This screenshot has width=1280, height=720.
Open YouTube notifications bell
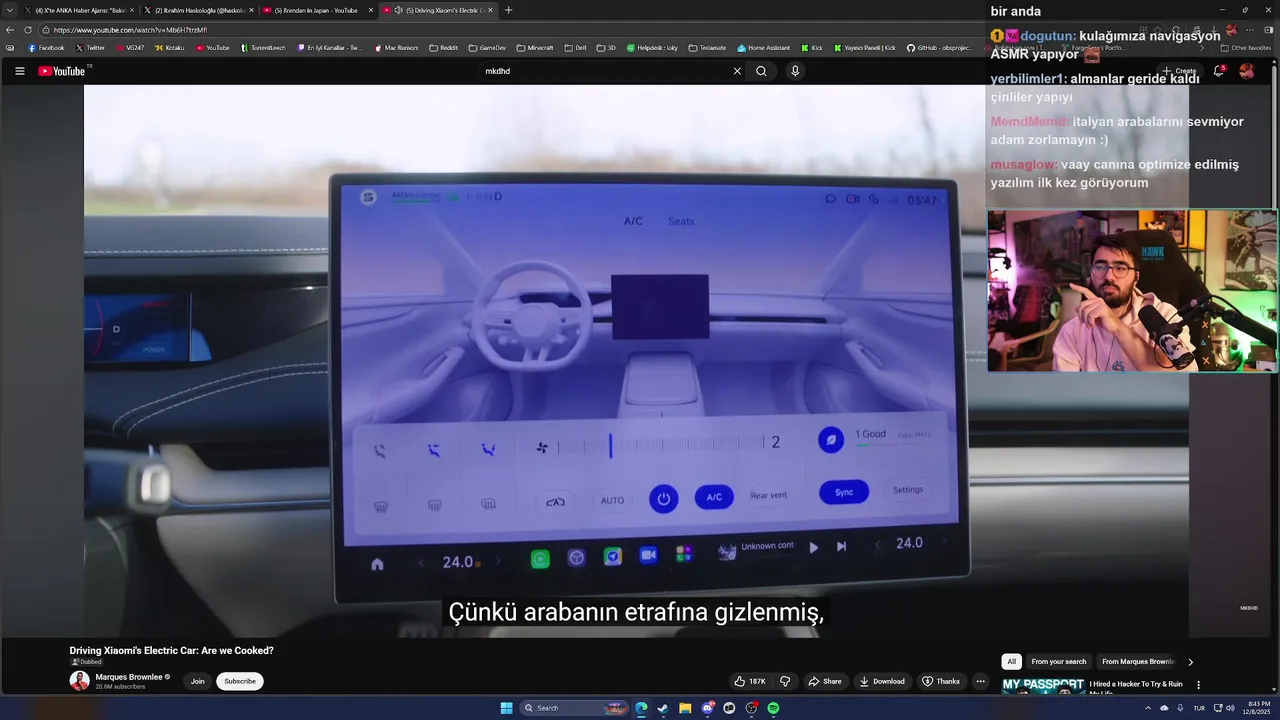1218,71
